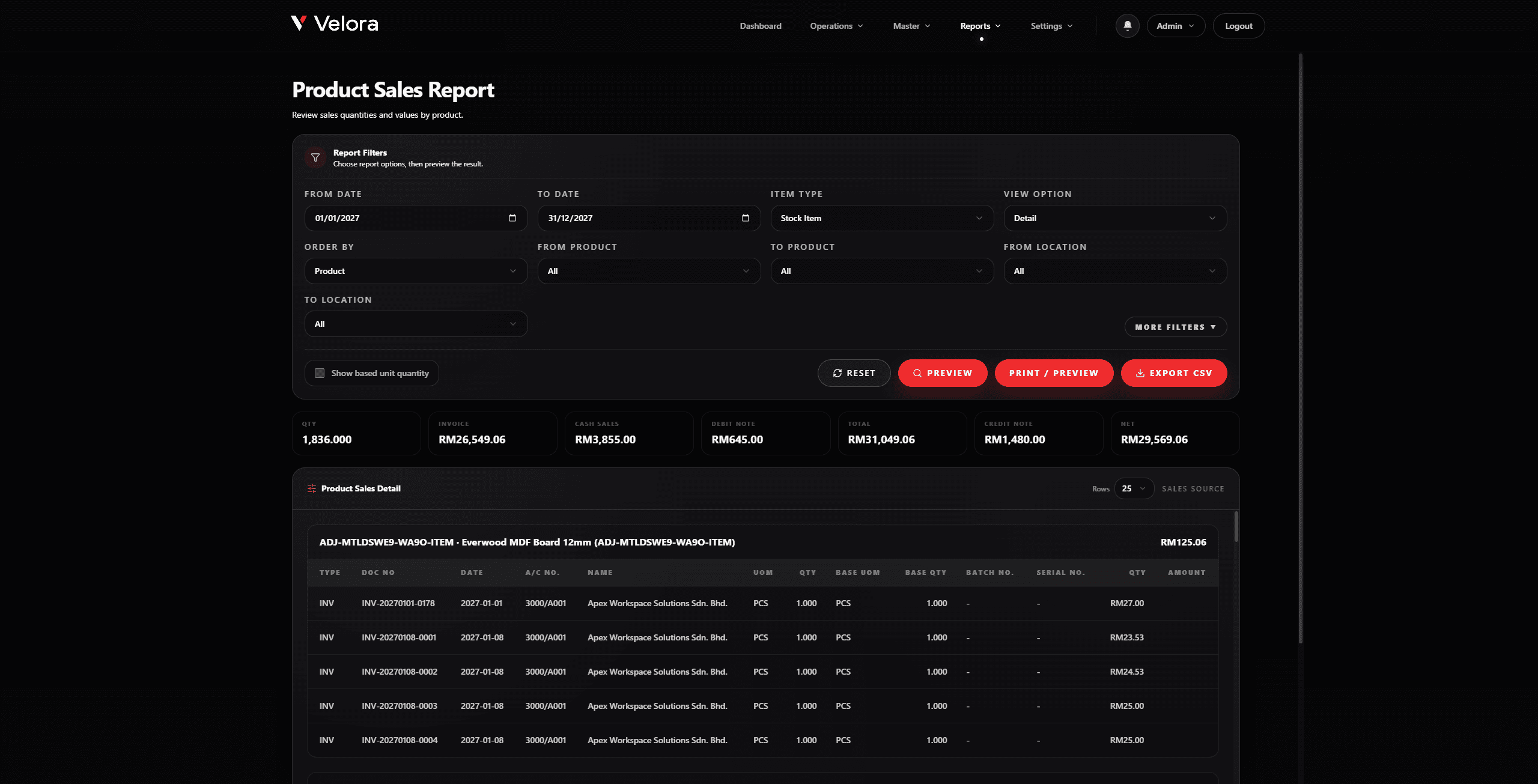The width and height of the screenshot is (1538, 784).
Task: Click the Total RM31,049.06 card
Action: [x=902, y=433]
